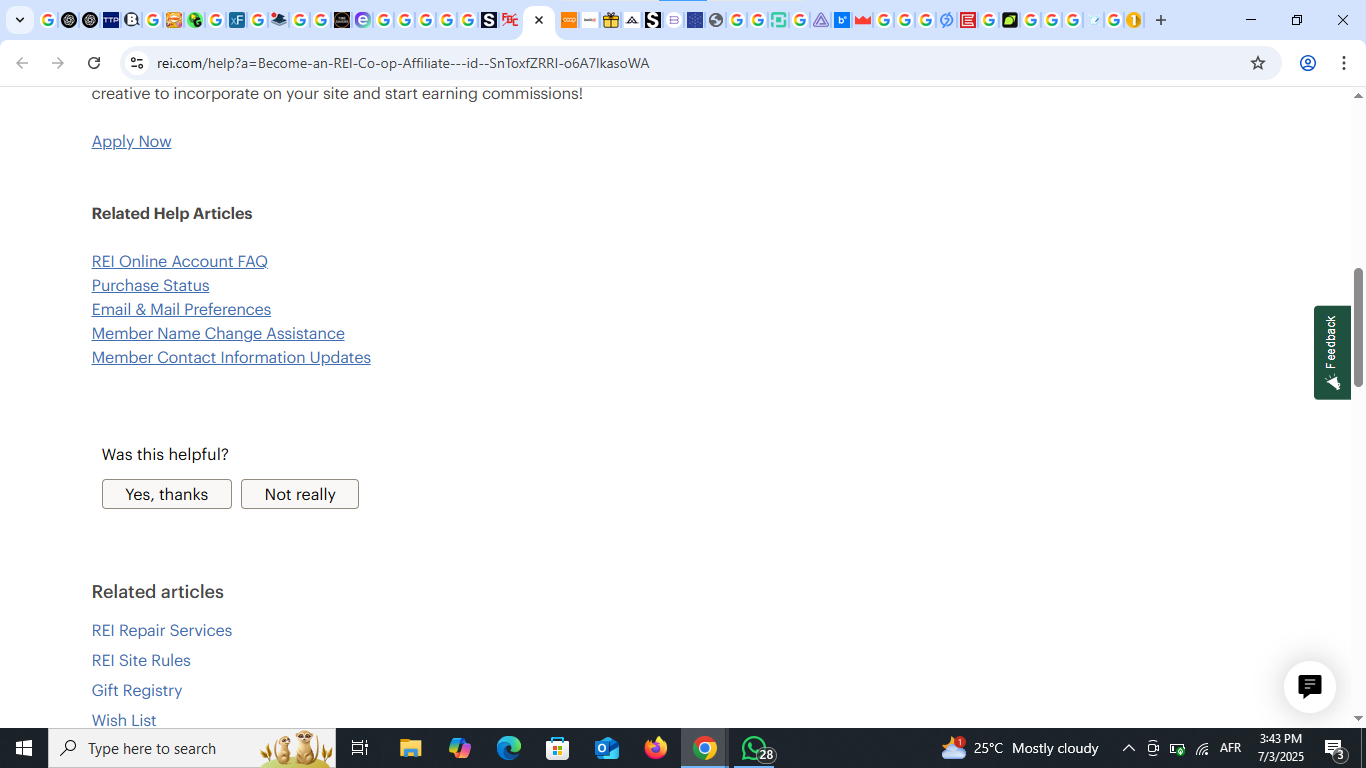Close the active REI tab

(539, 20)
